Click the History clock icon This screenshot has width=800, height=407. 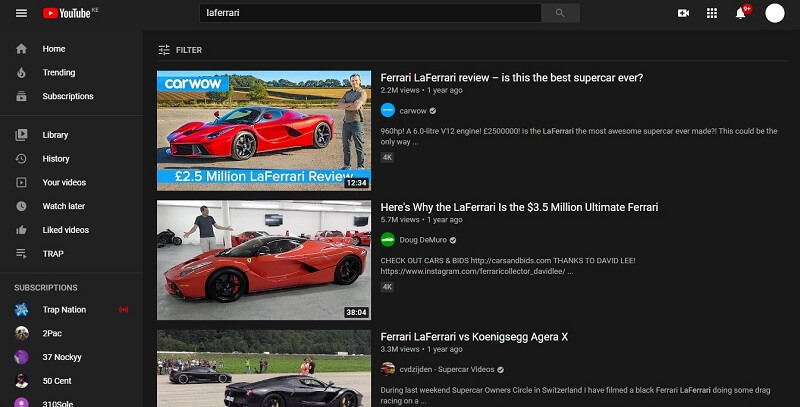pyautogui.click(x=21, y=159)
